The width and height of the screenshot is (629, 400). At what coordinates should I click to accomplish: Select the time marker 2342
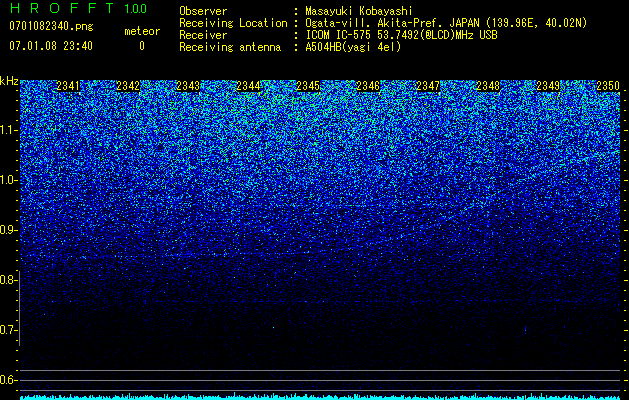(x=128, y=86)
